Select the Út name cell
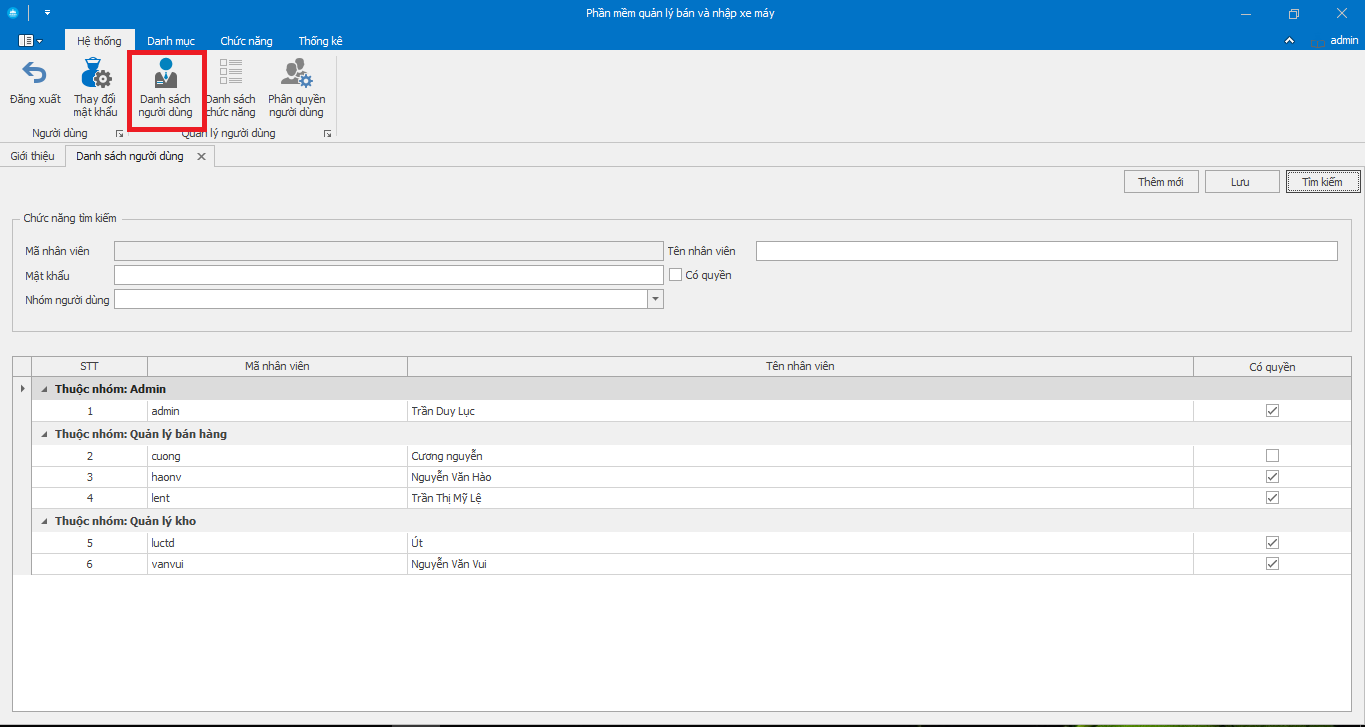 [x=800, y=543]
